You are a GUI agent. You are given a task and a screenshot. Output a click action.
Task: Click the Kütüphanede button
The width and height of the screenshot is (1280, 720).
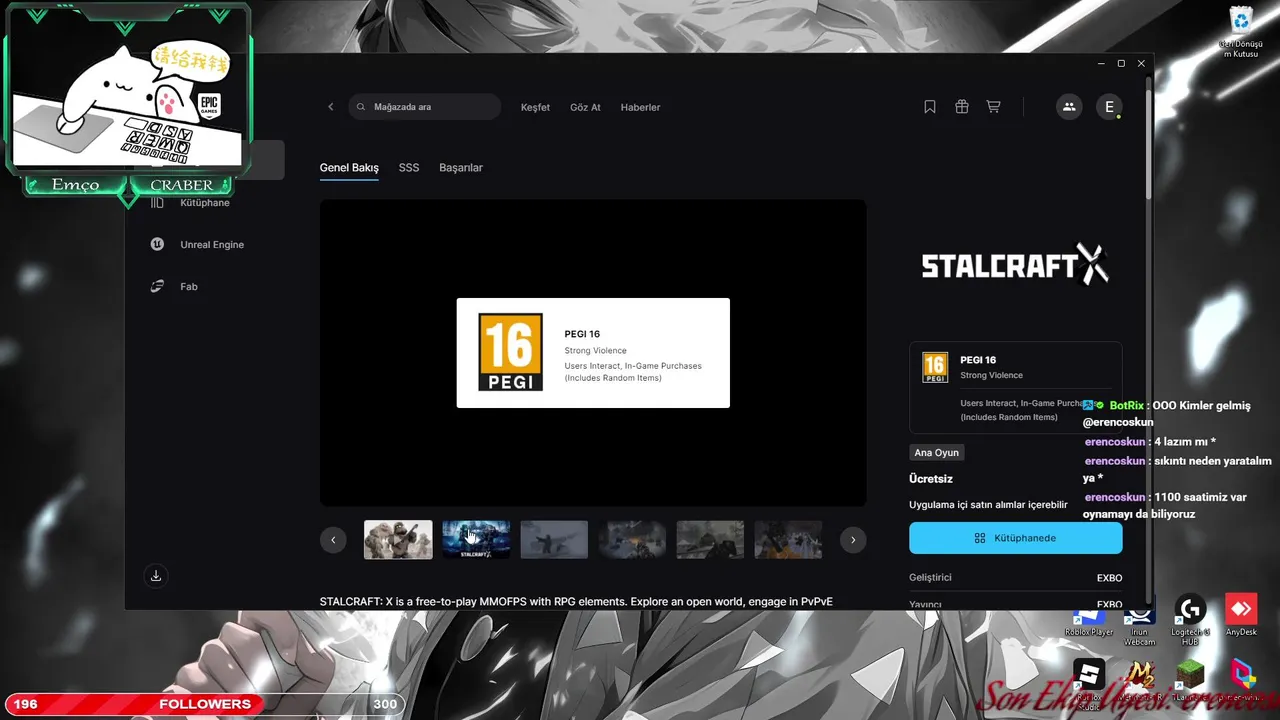pos(1015,538)
